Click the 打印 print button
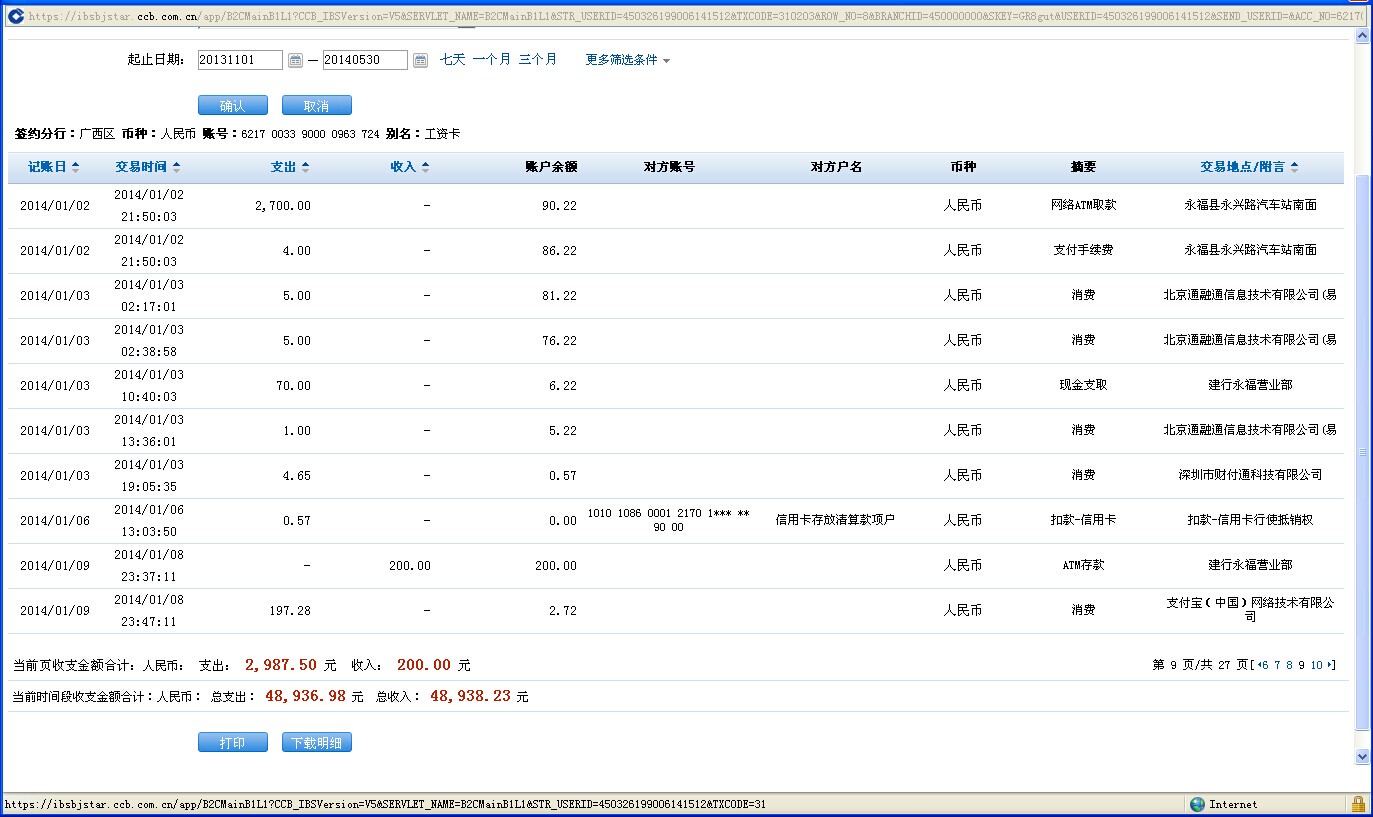The width and height of the screenshot is (1373, 817). tap(232, 743)
